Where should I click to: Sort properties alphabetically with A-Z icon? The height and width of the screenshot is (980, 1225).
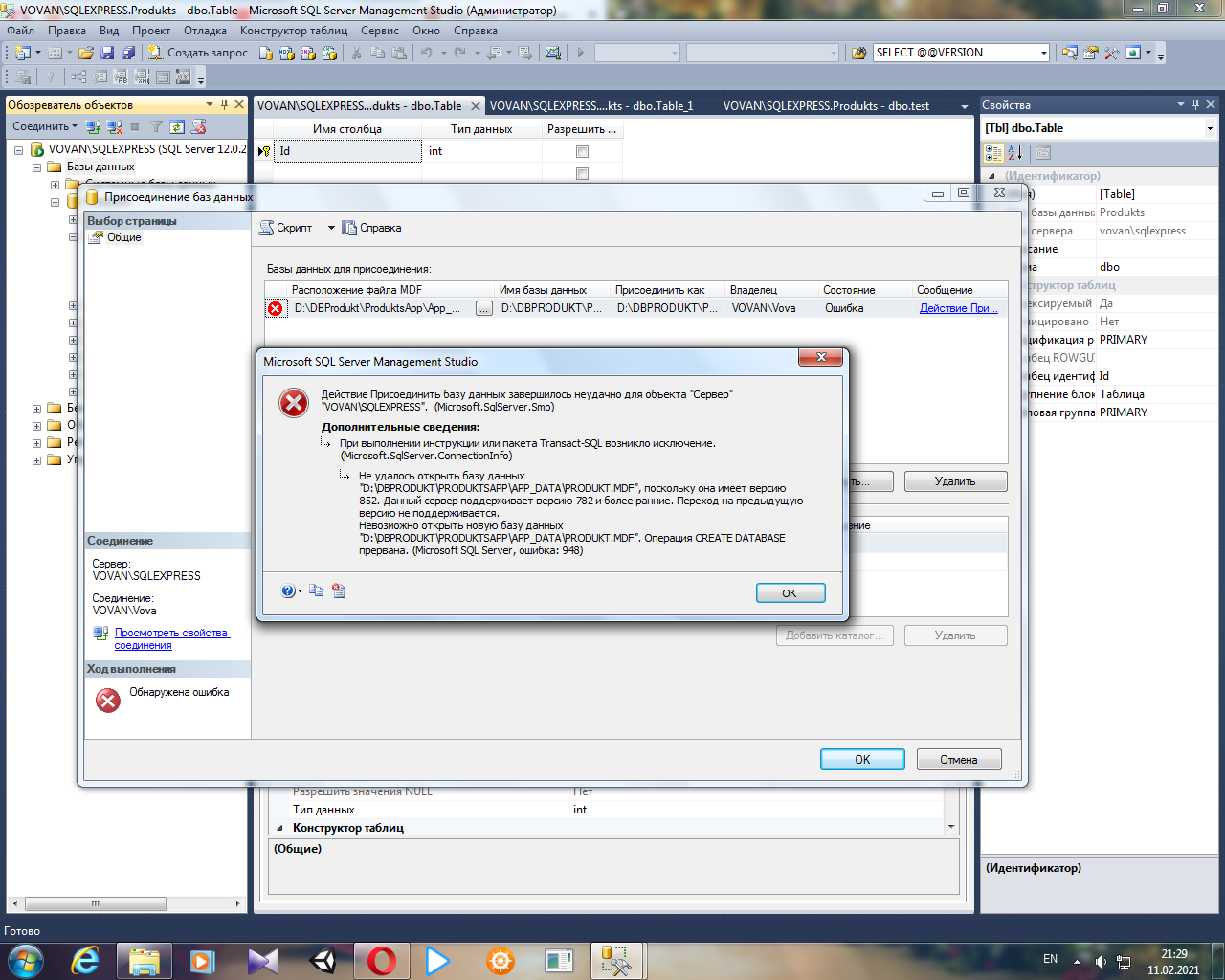(1015, 153)
